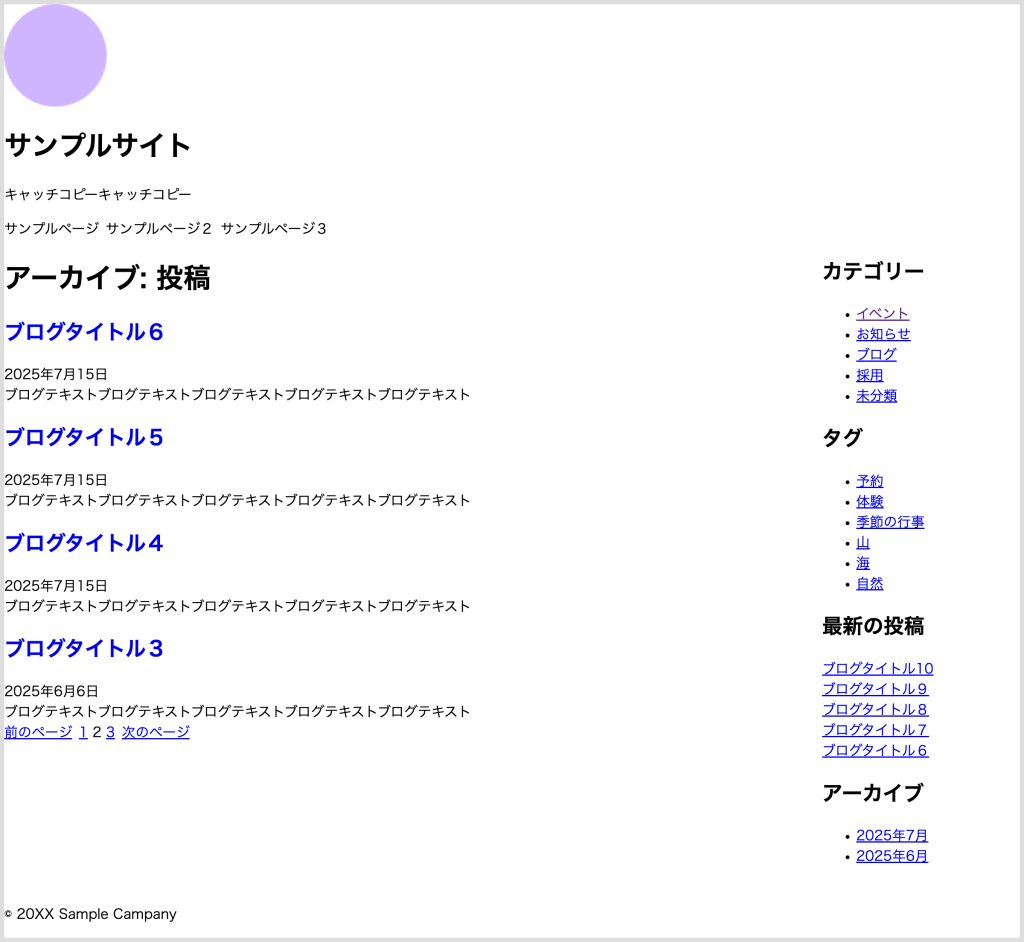Open the サンプルページ3 nav item

point(274,228)
